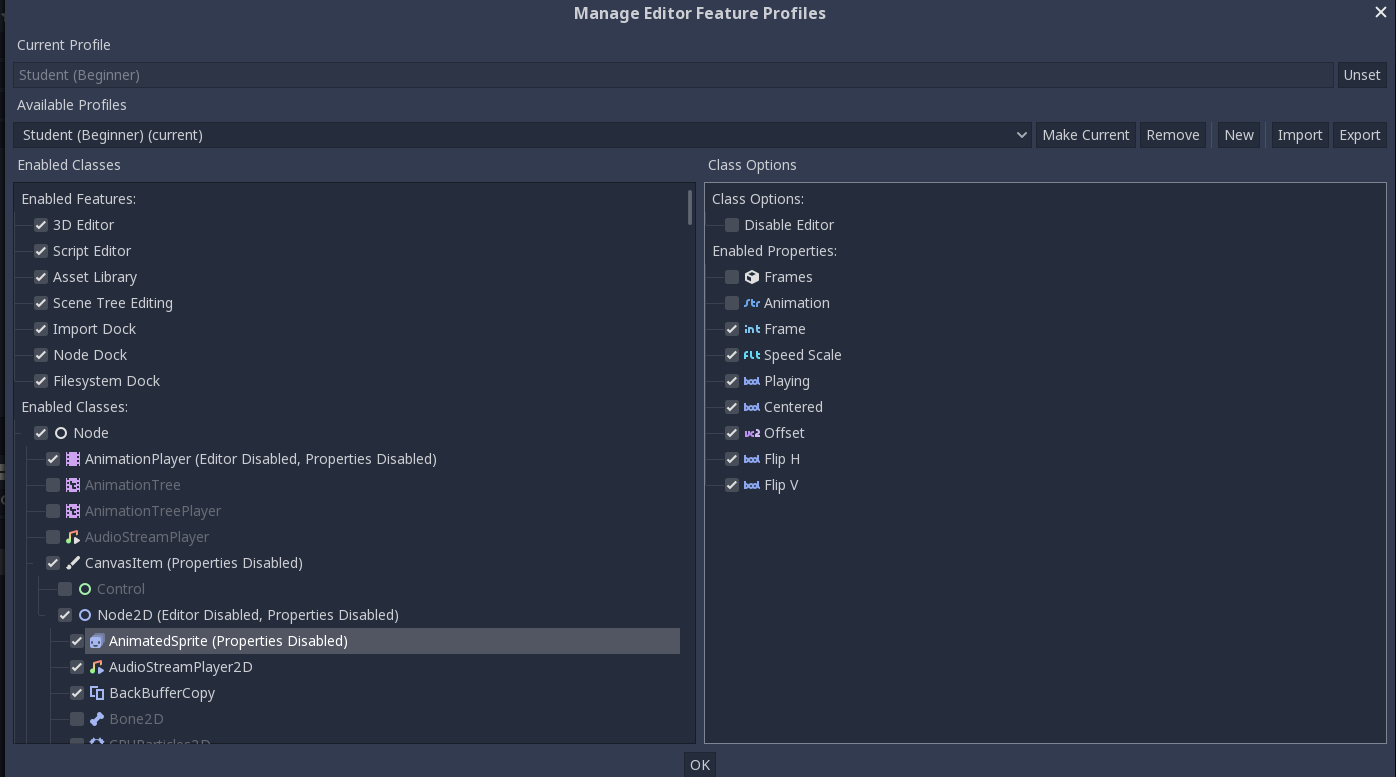The height and width of the screenshot is (777, 1396).
Task: Click the Import button
Action: (x=1300, y=135)
